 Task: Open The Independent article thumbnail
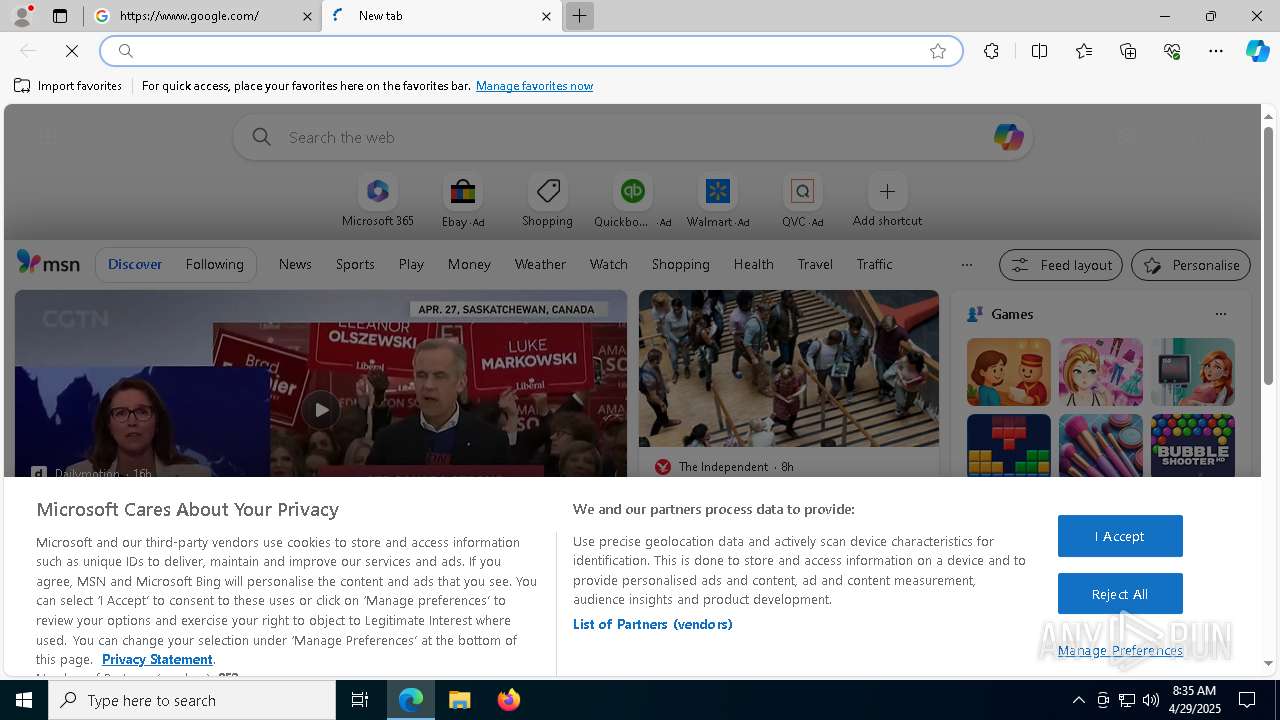789,368
